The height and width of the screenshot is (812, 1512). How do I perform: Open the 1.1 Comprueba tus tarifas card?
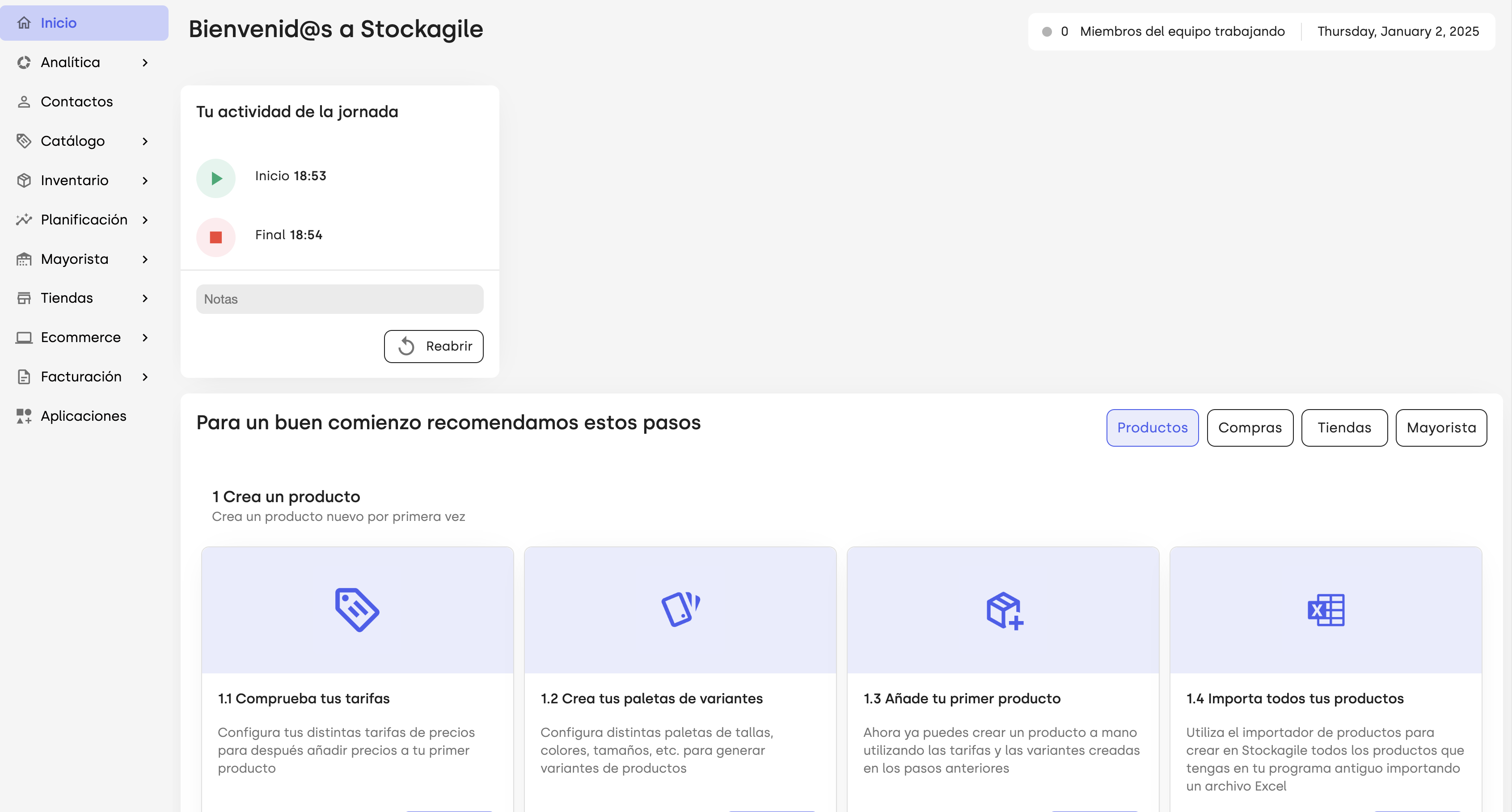[357, 679]
